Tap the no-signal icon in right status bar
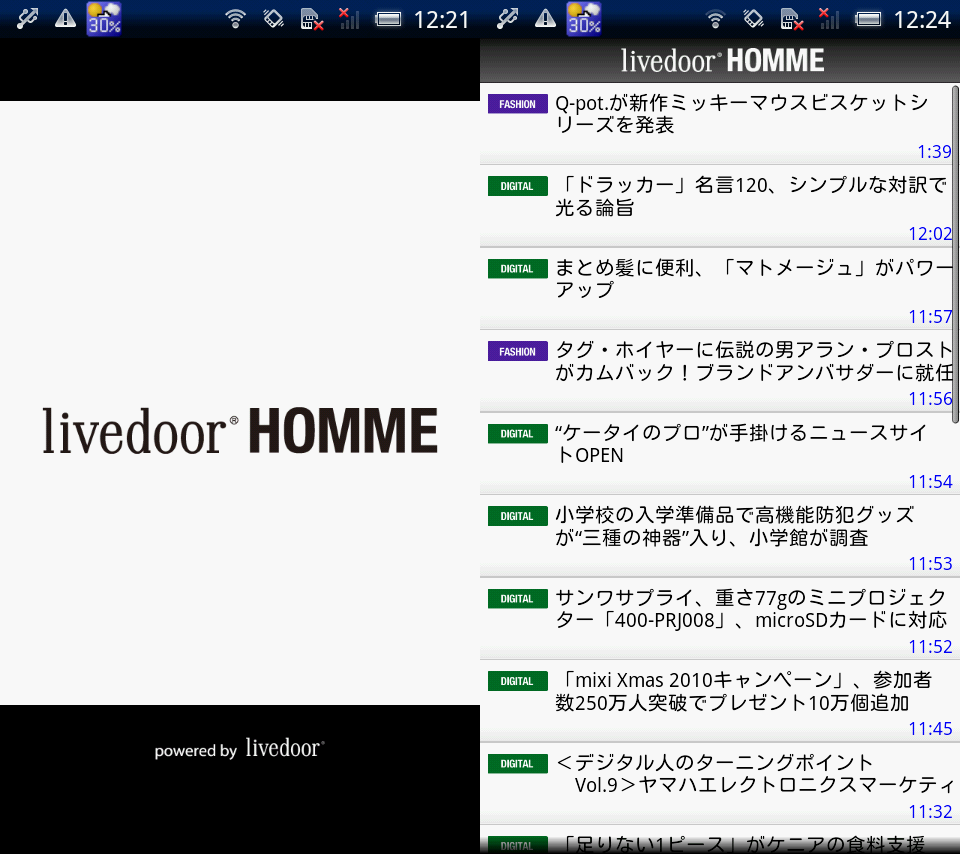 (829, 19)
